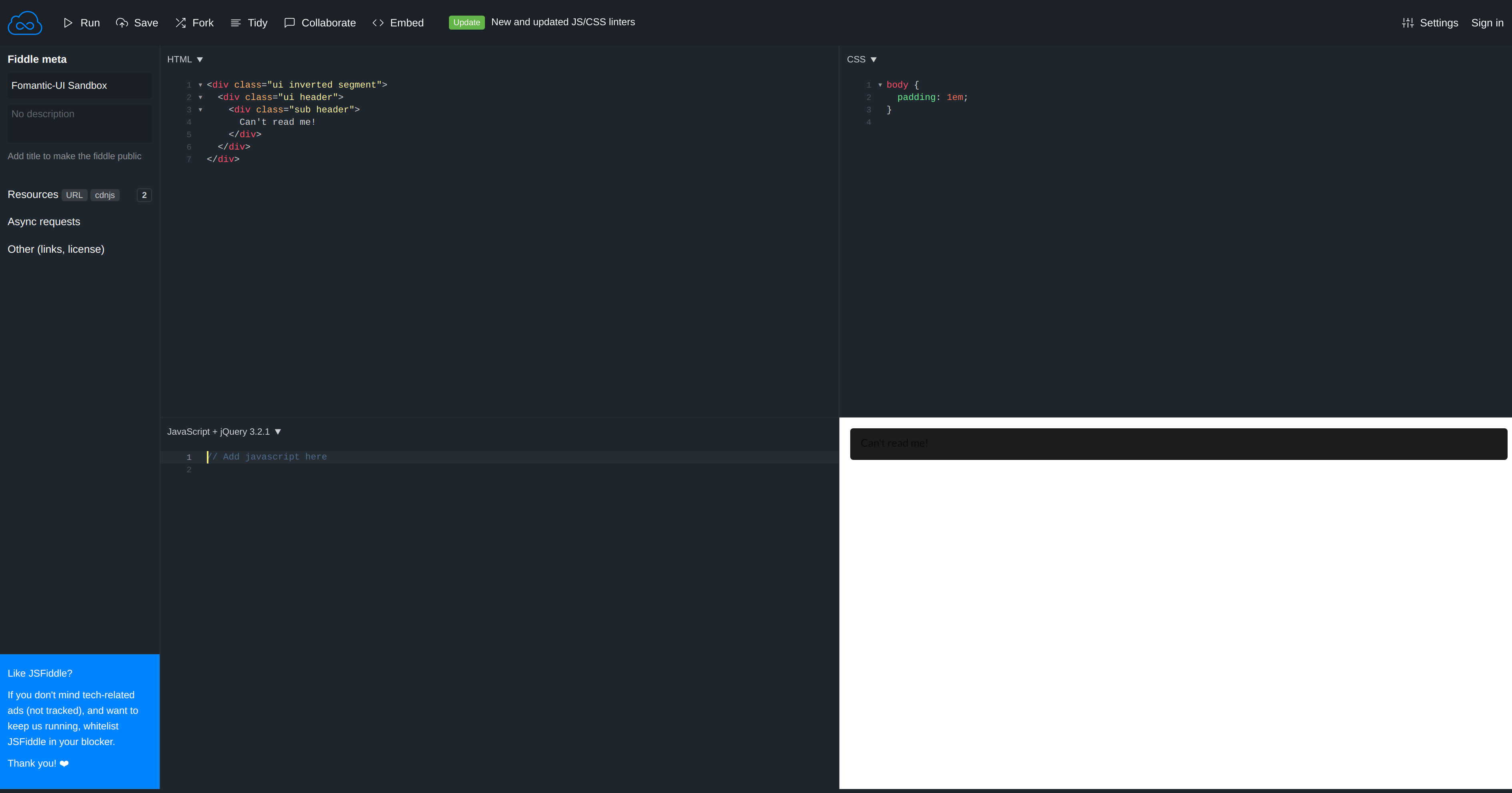Select the URL resource tab
This screenshot has height=793, width=1512.
point(74,195)
